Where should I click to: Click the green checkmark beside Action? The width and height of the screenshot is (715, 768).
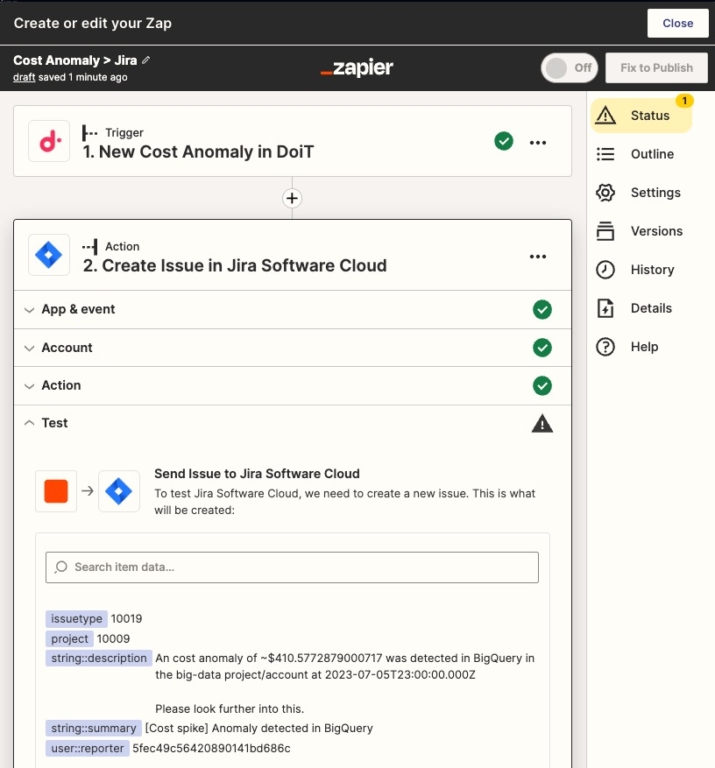tap(542, 385)
